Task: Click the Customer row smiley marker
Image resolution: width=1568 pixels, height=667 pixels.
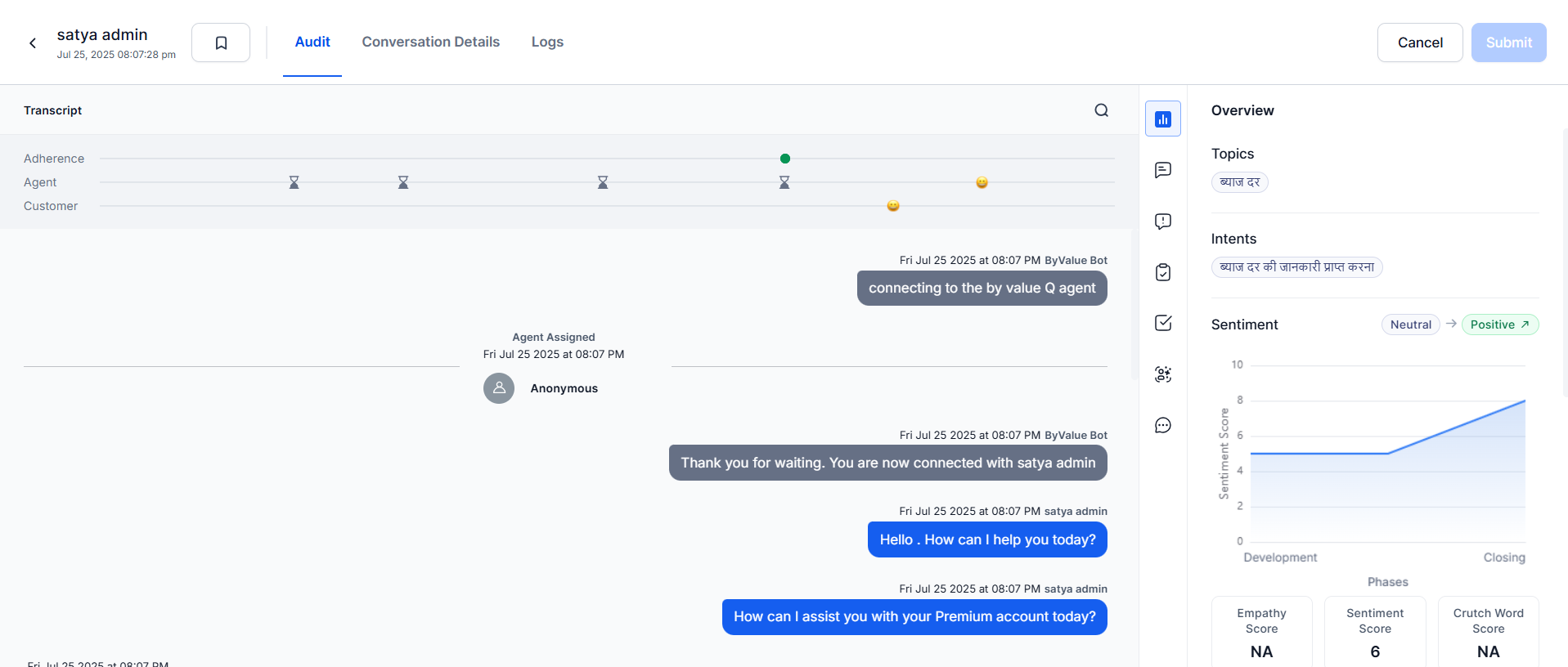Action: [893, 206]
